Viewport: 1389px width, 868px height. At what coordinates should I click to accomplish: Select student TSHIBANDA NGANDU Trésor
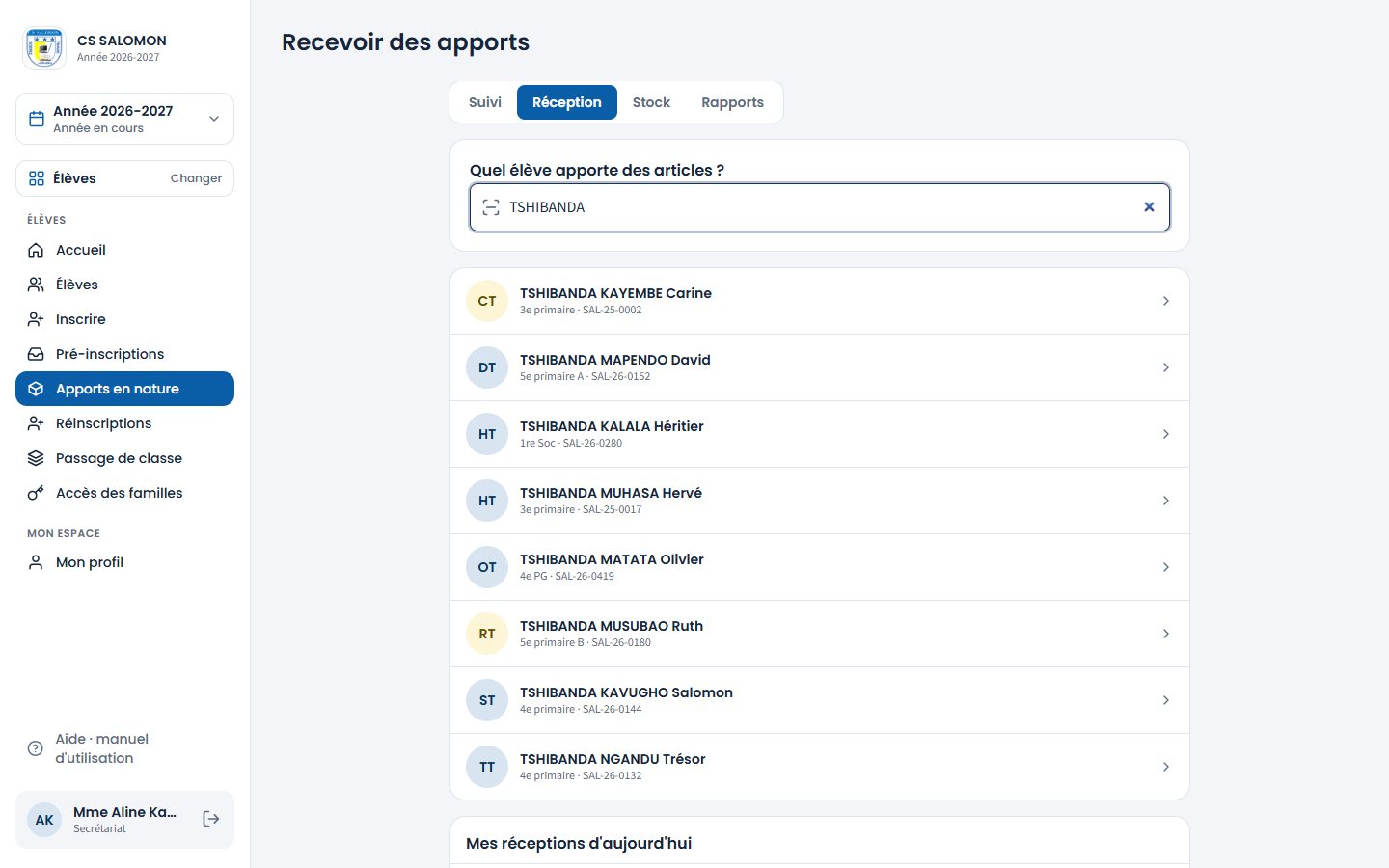point(820,767)
